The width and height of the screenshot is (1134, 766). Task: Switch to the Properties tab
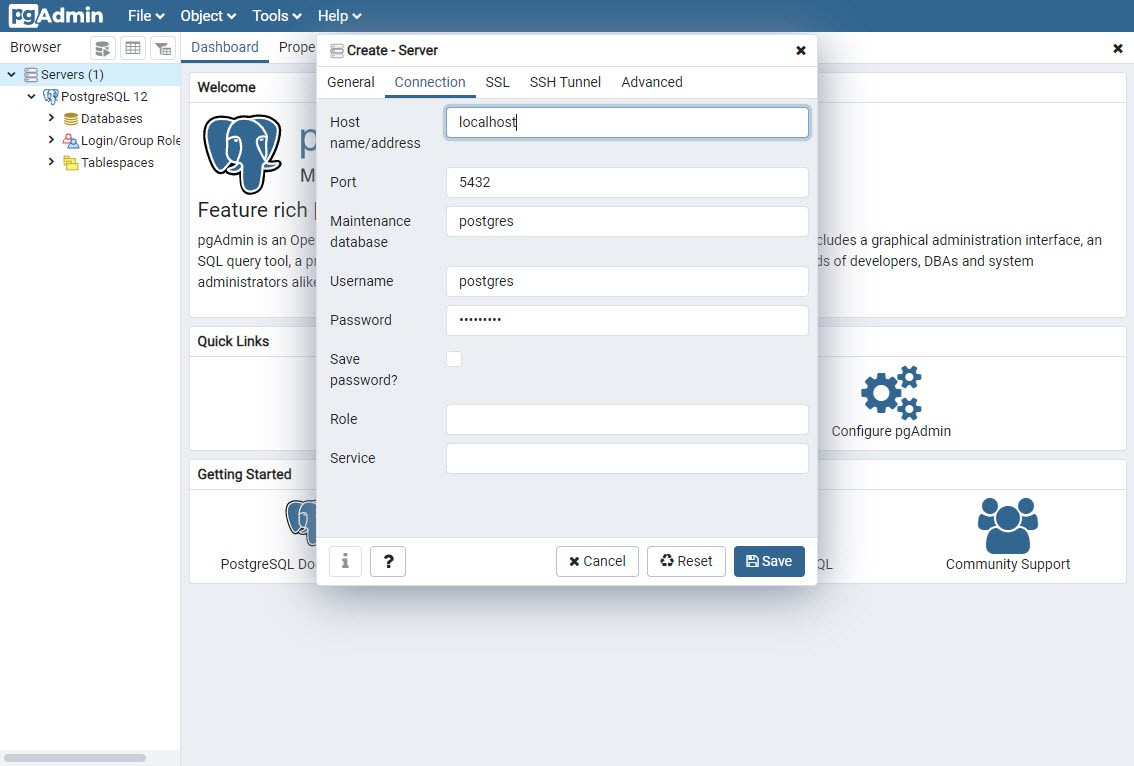pos(297,48)
